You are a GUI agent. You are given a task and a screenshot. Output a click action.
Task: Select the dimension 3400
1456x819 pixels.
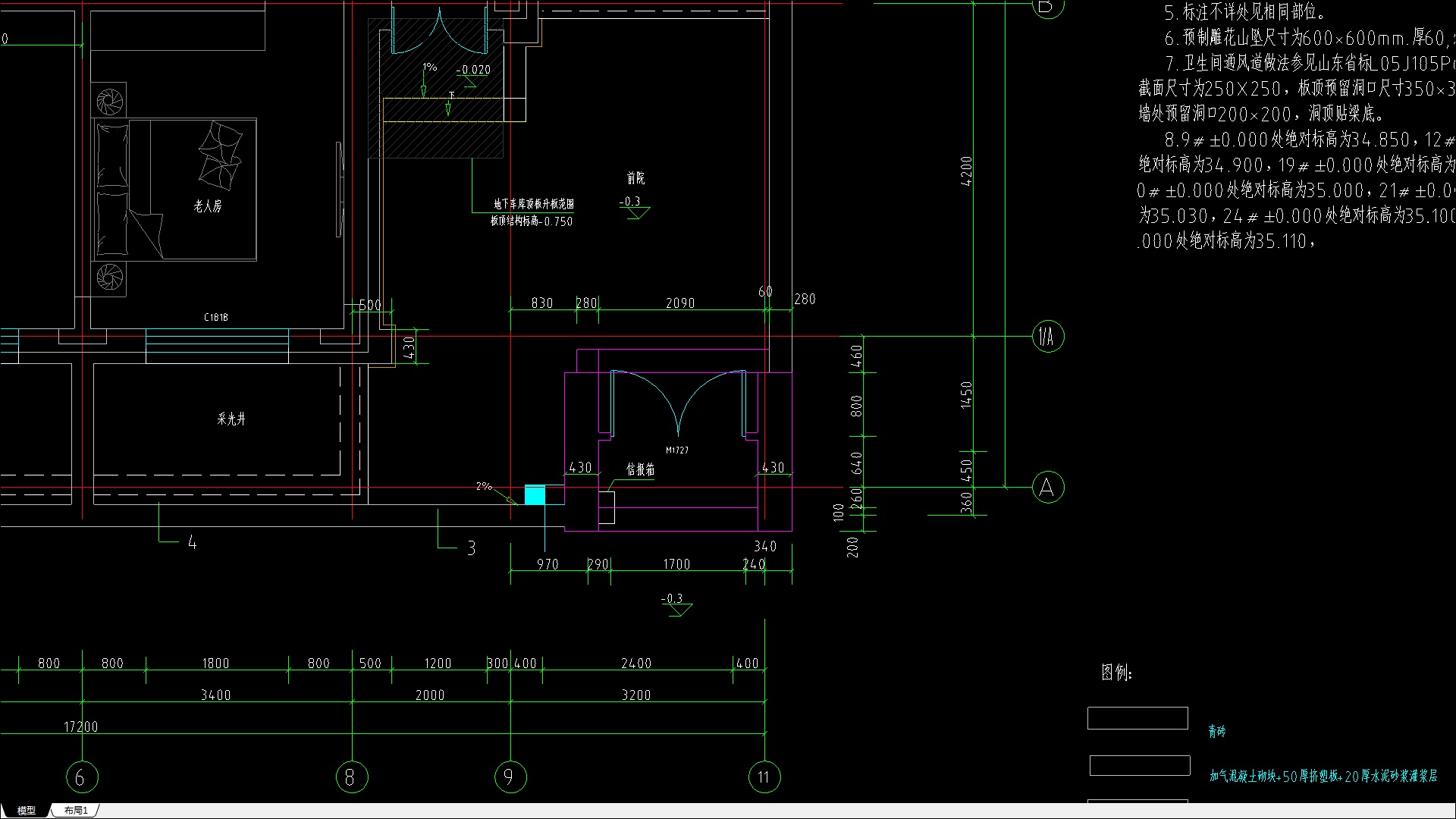[216, 695]
